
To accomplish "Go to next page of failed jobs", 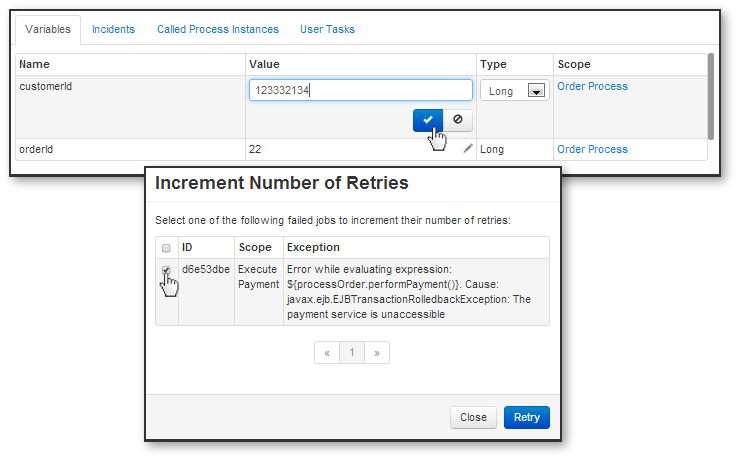I will pos(376,353).
